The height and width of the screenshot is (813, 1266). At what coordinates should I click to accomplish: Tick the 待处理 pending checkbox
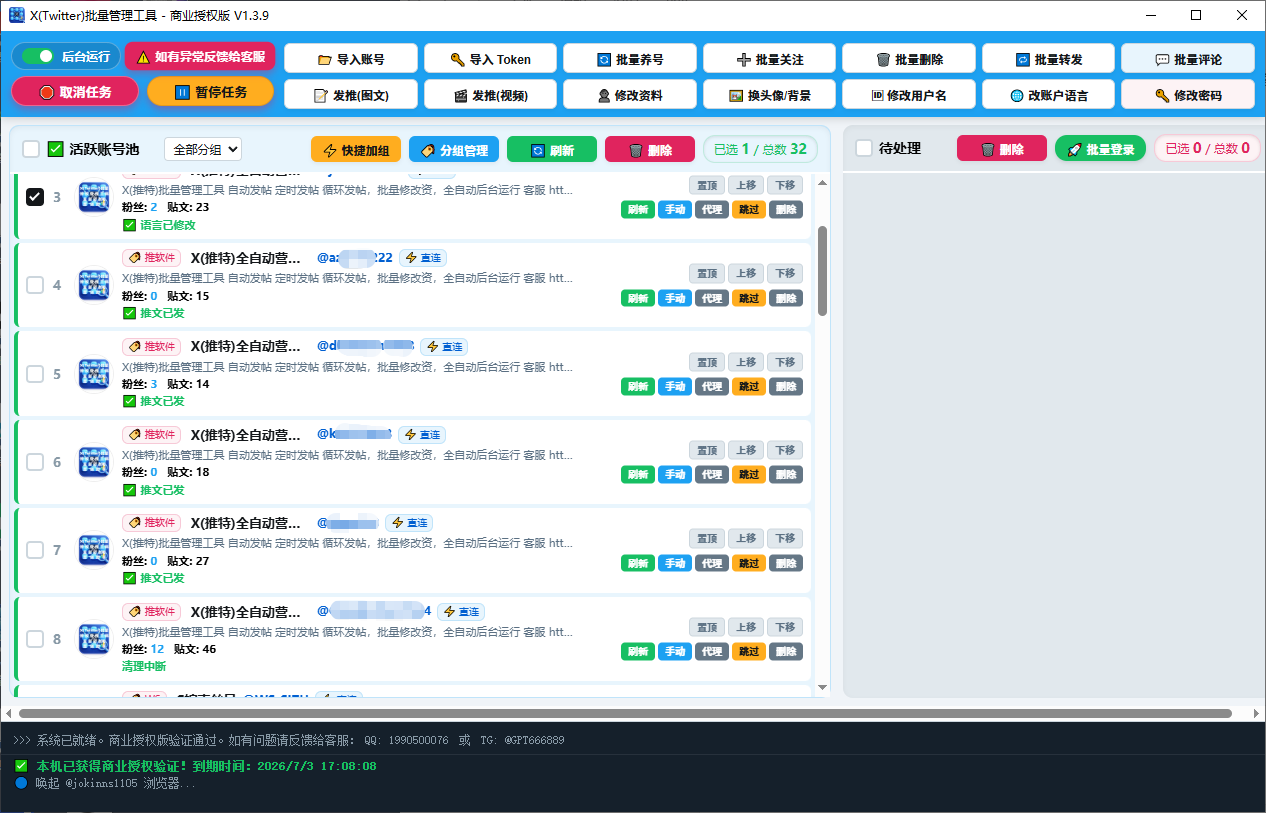[x=864, y=148]
